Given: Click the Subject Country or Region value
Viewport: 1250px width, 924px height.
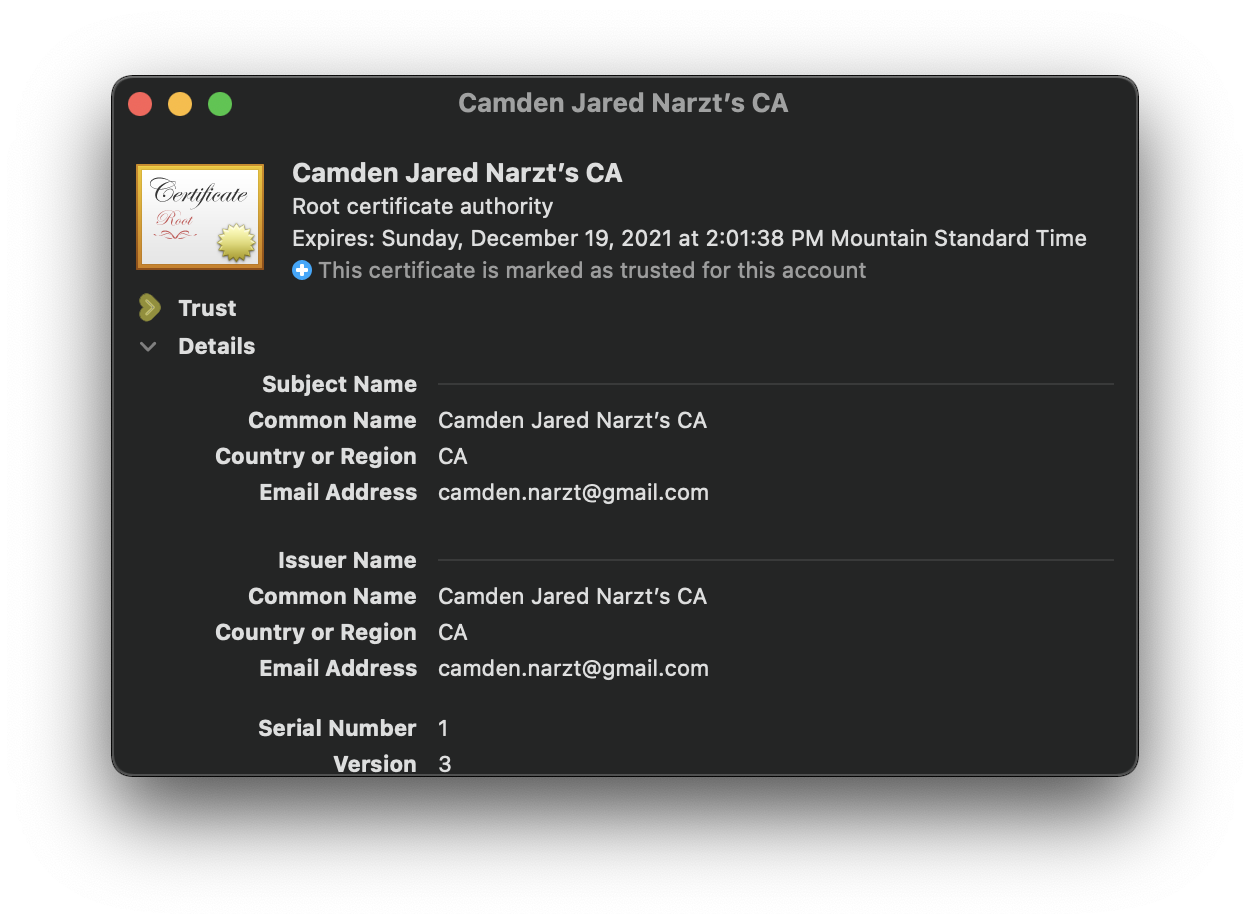Looking at the screenshot, I should point(453,456).
